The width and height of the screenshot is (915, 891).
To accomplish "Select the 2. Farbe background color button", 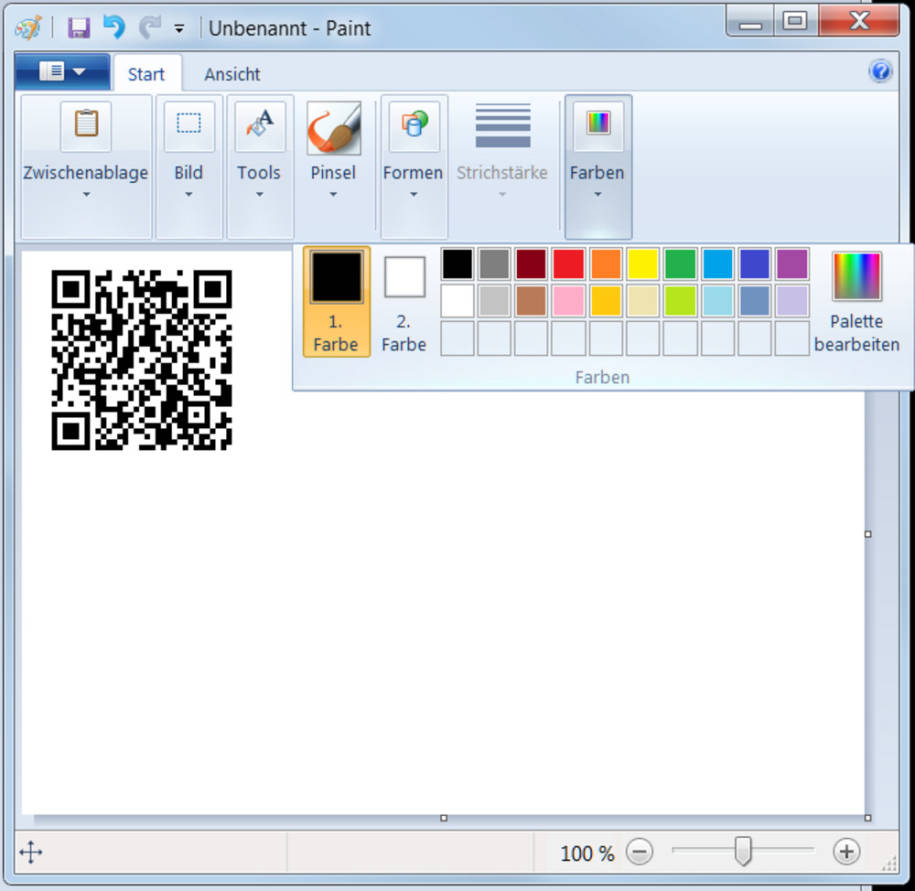I will (x=404, y=304).
